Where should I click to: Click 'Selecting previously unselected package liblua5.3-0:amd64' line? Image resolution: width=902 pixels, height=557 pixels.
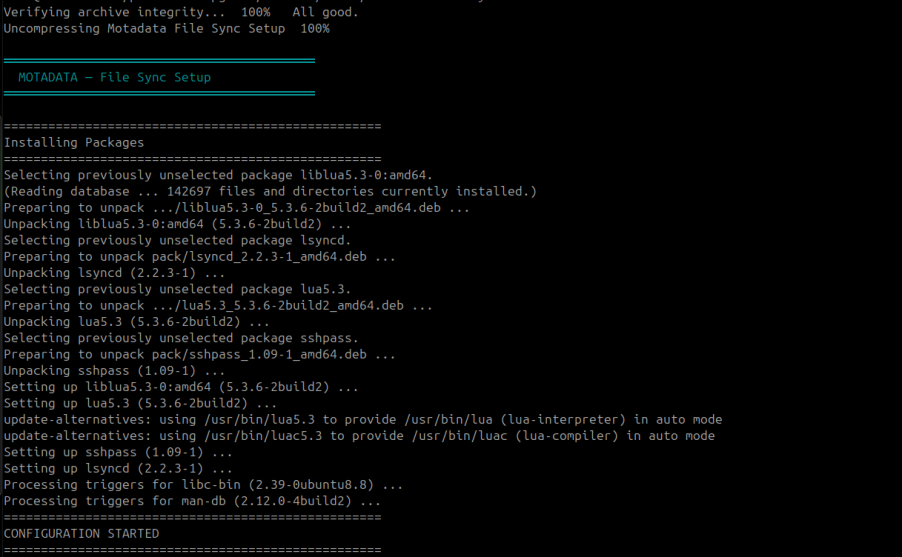218,175
